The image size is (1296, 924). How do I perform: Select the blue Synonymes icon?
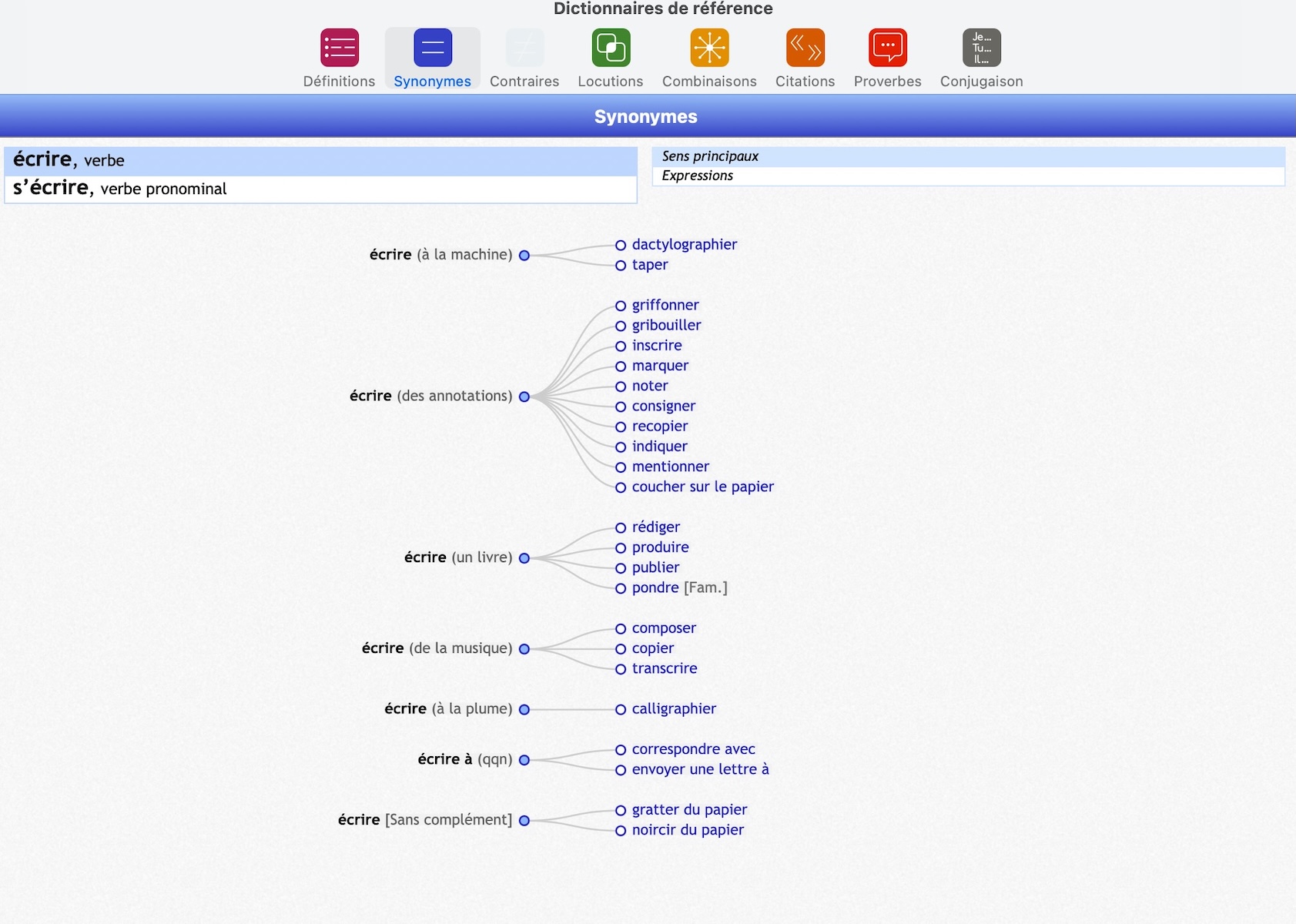click(x=432, y=48)
